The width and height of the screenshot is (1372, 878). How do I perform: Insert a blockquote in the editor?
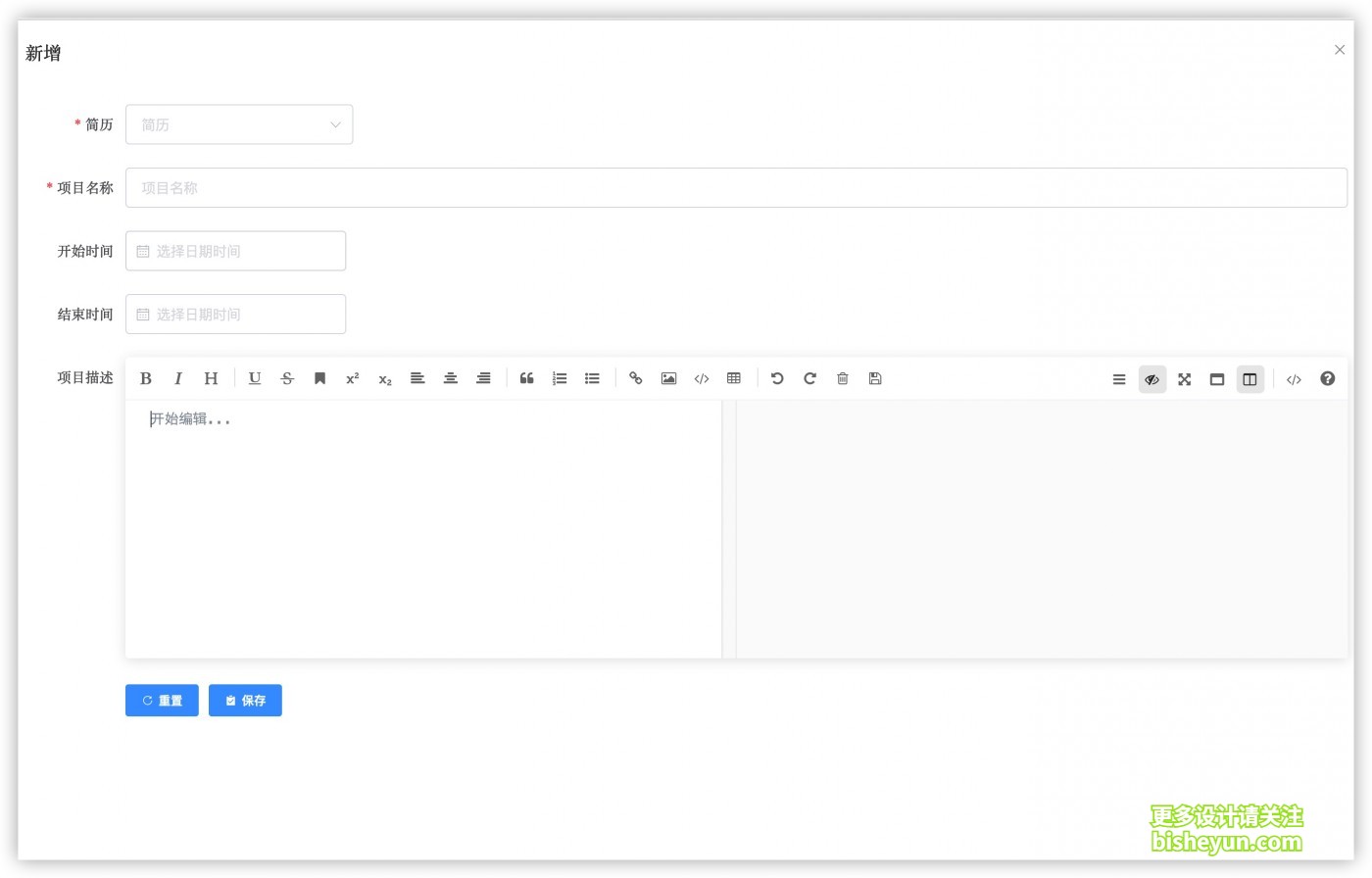click(x=526, y=378)
